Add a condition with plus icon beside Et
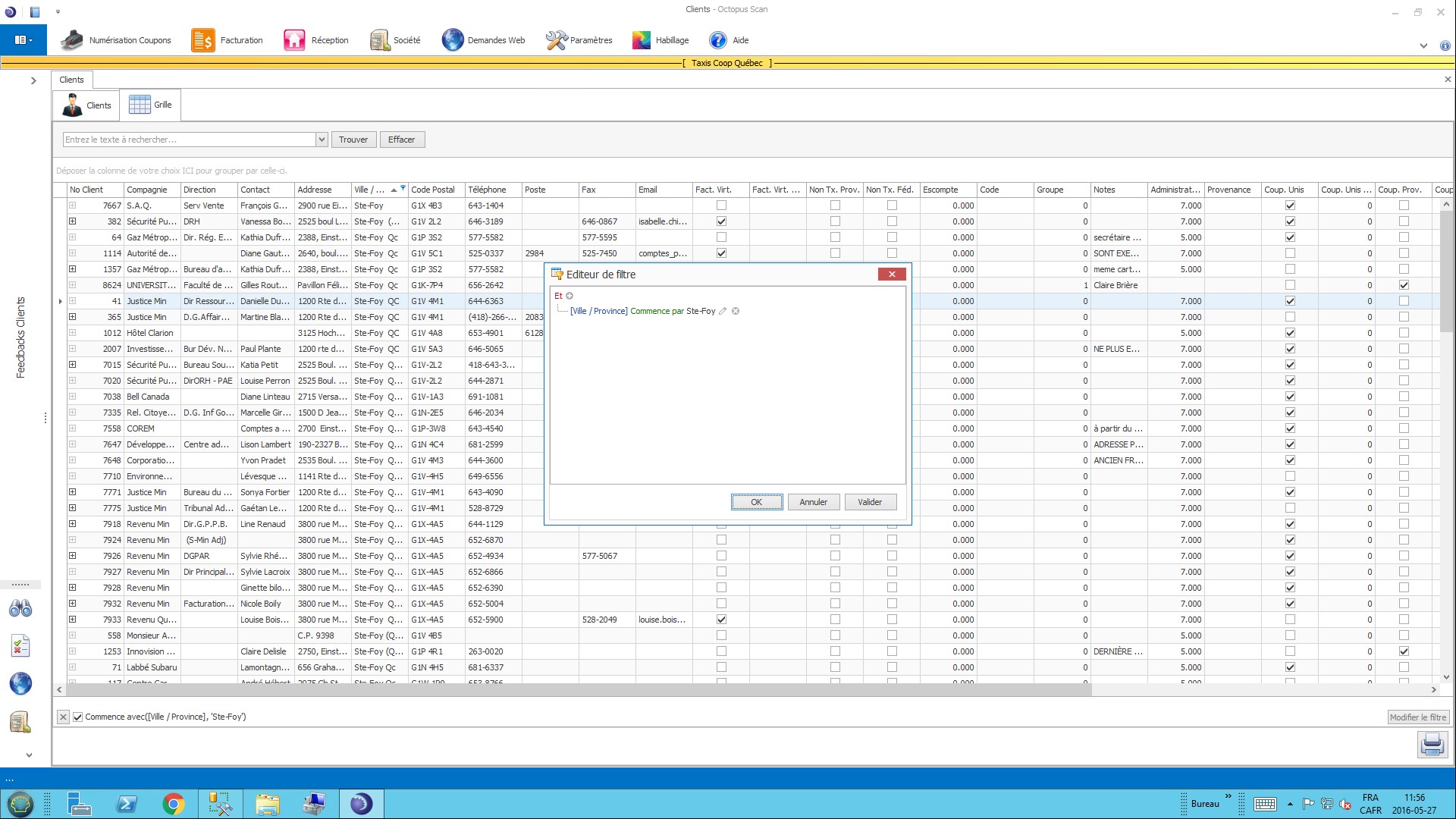The width and height of the screenshot is (1456, 819). pyautogui.click(x=570, y=296)
